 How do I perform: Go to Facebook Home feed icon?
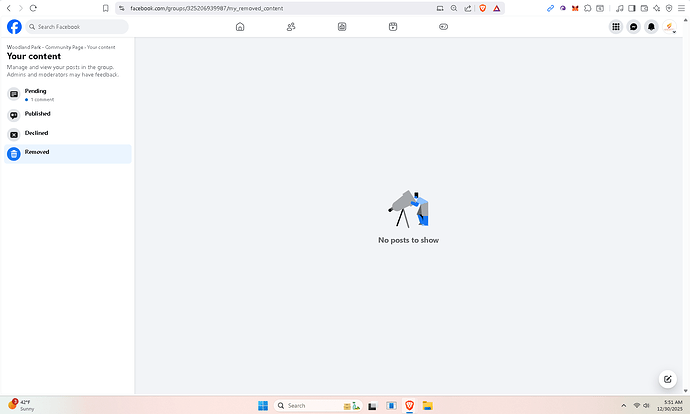coord(239,27)
